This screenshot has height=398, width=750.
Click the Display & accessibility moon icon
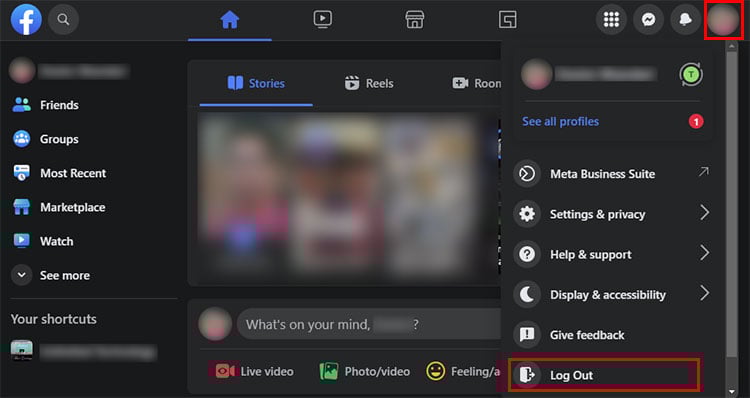tap(527, 294)
